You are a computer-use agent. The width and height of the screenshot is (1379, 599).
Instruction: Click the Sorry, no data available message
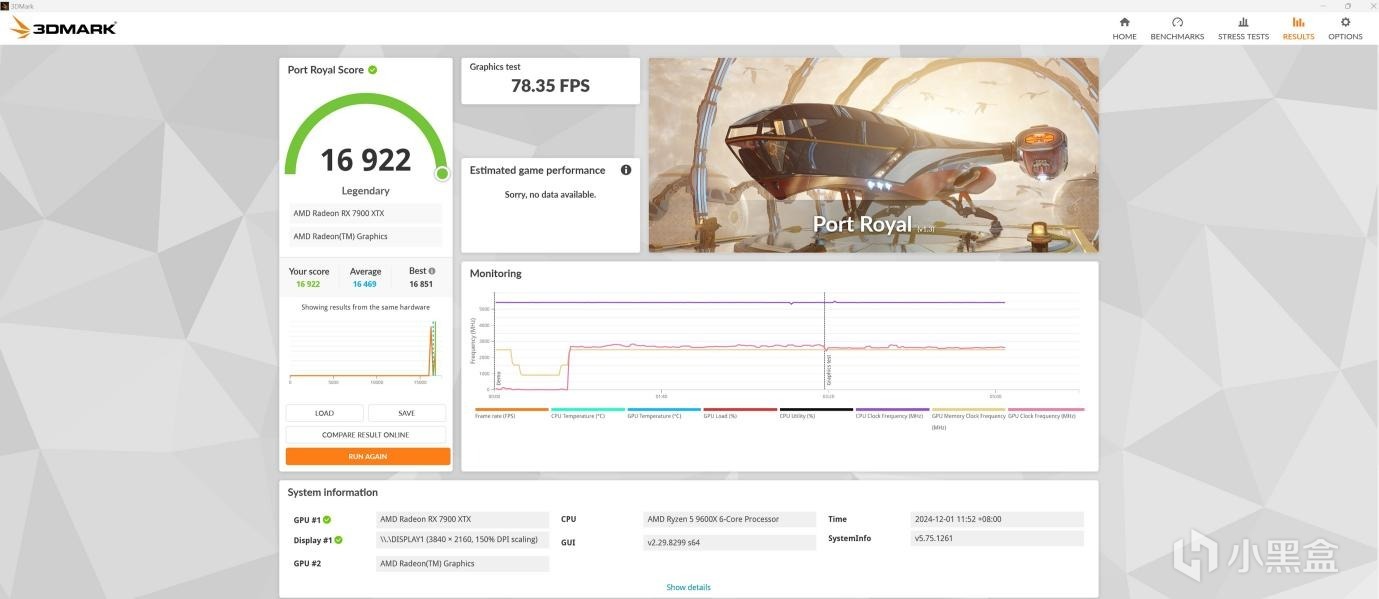pyautogui.click(x=550, y=195)
